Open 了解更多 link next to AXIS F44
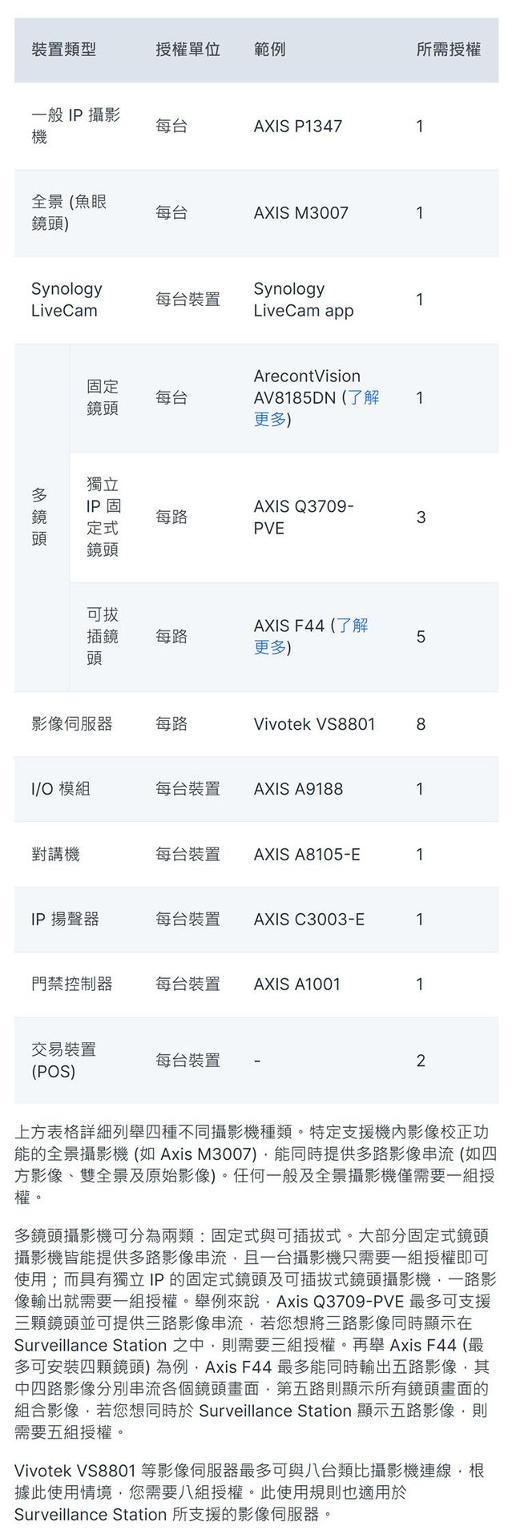The height and width of the screenshot is (1538, 512). pyautogui.click(x=311, y=636)
